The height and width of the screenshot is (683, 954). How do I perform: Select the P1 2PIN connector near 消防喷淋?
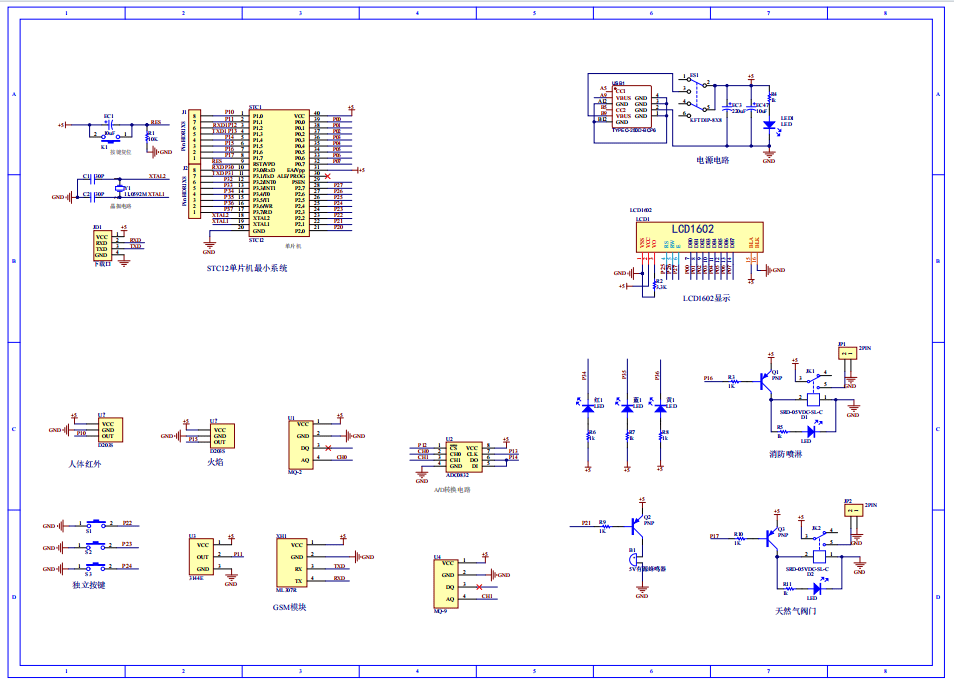click(x=847, y=353)
